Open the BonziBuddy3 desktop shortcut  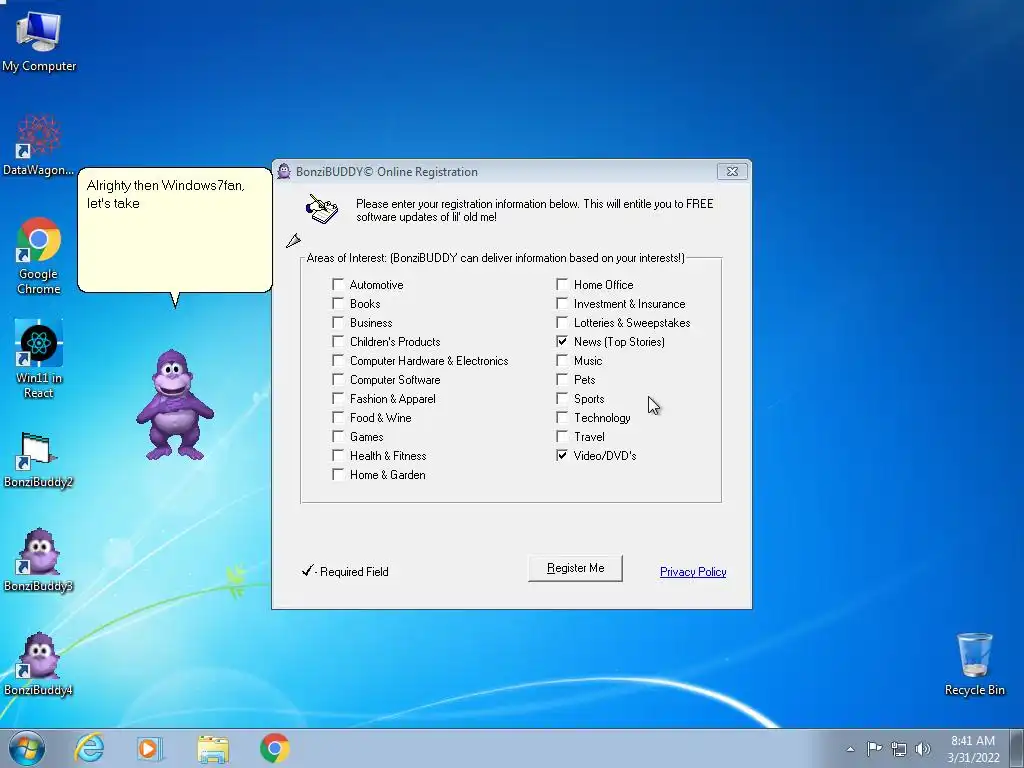point(39,560)
